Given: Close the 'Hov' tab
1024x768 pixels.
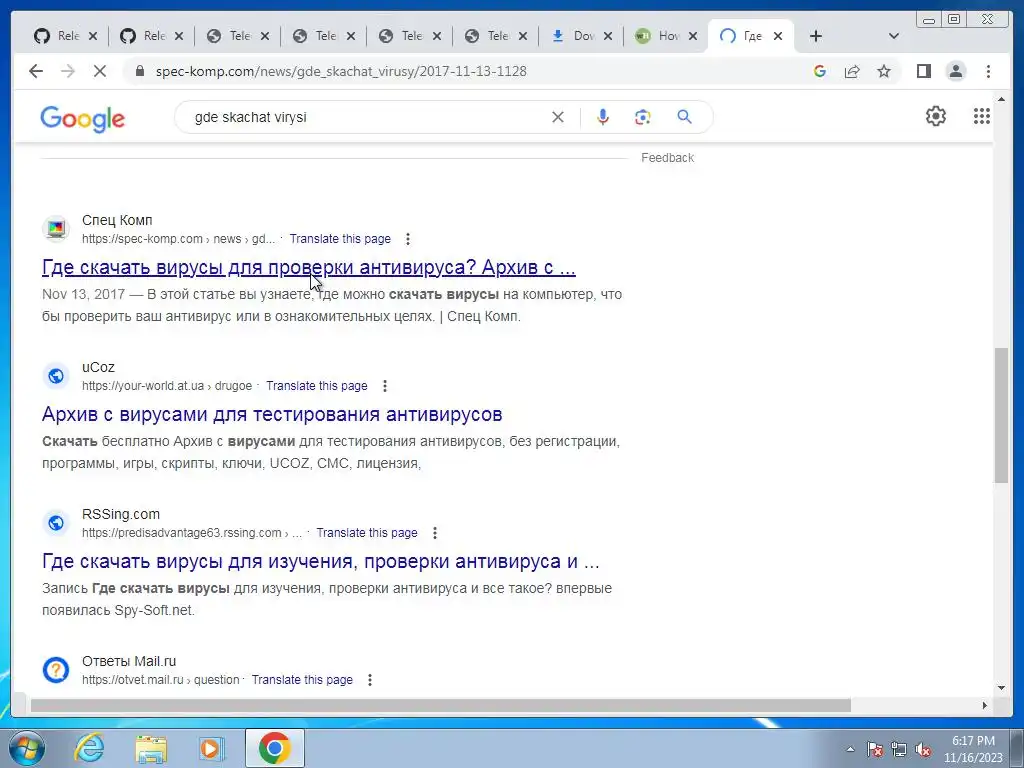Looking at the screenshot, I should pos(693,36).
